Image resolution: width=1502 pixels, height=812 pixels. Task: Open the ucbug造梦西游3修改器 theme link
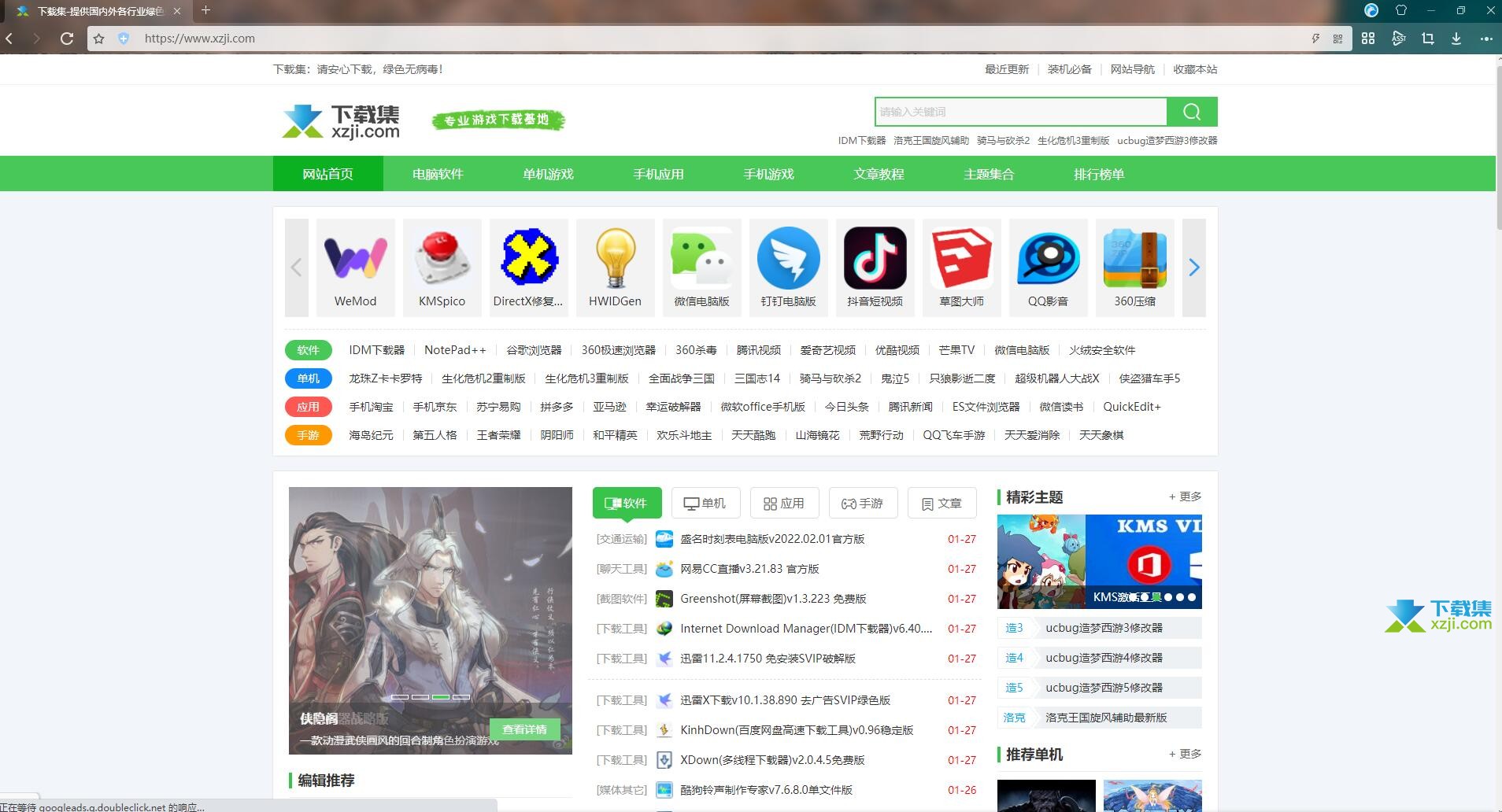coord(1104,628)
